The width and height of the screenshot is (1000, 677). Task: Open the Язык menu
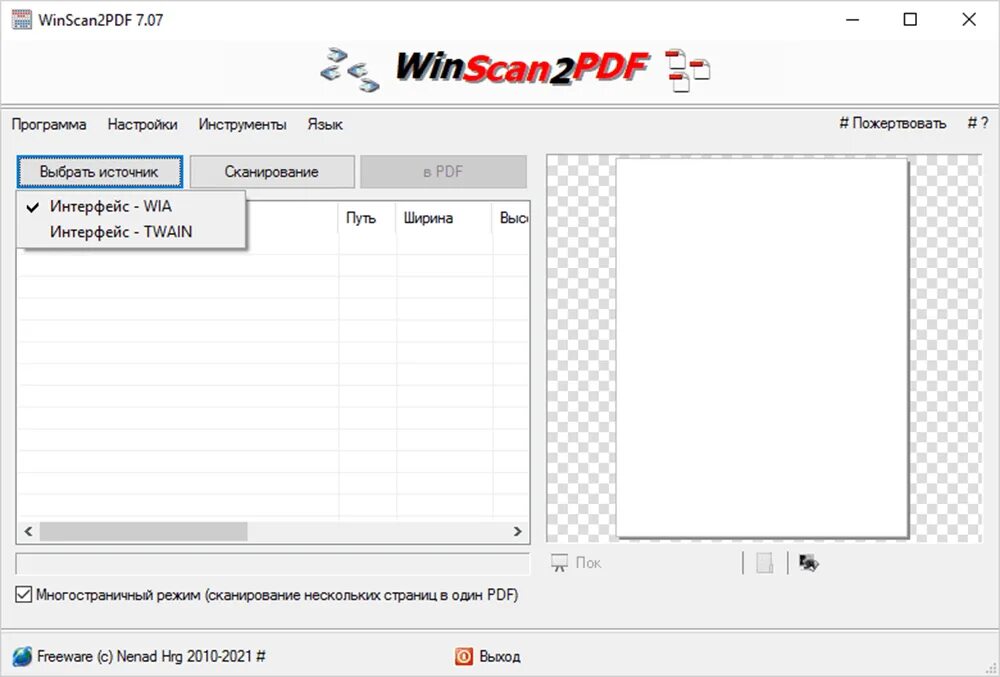pos(325,124)
